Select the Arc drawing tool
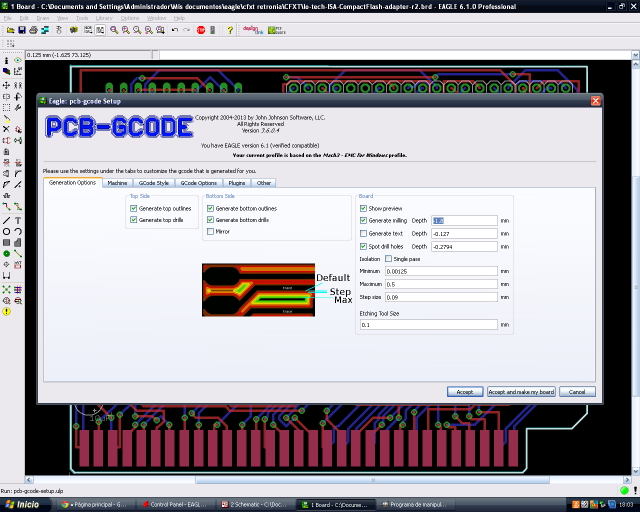The image size is (640, 512). tap(18, 232)
